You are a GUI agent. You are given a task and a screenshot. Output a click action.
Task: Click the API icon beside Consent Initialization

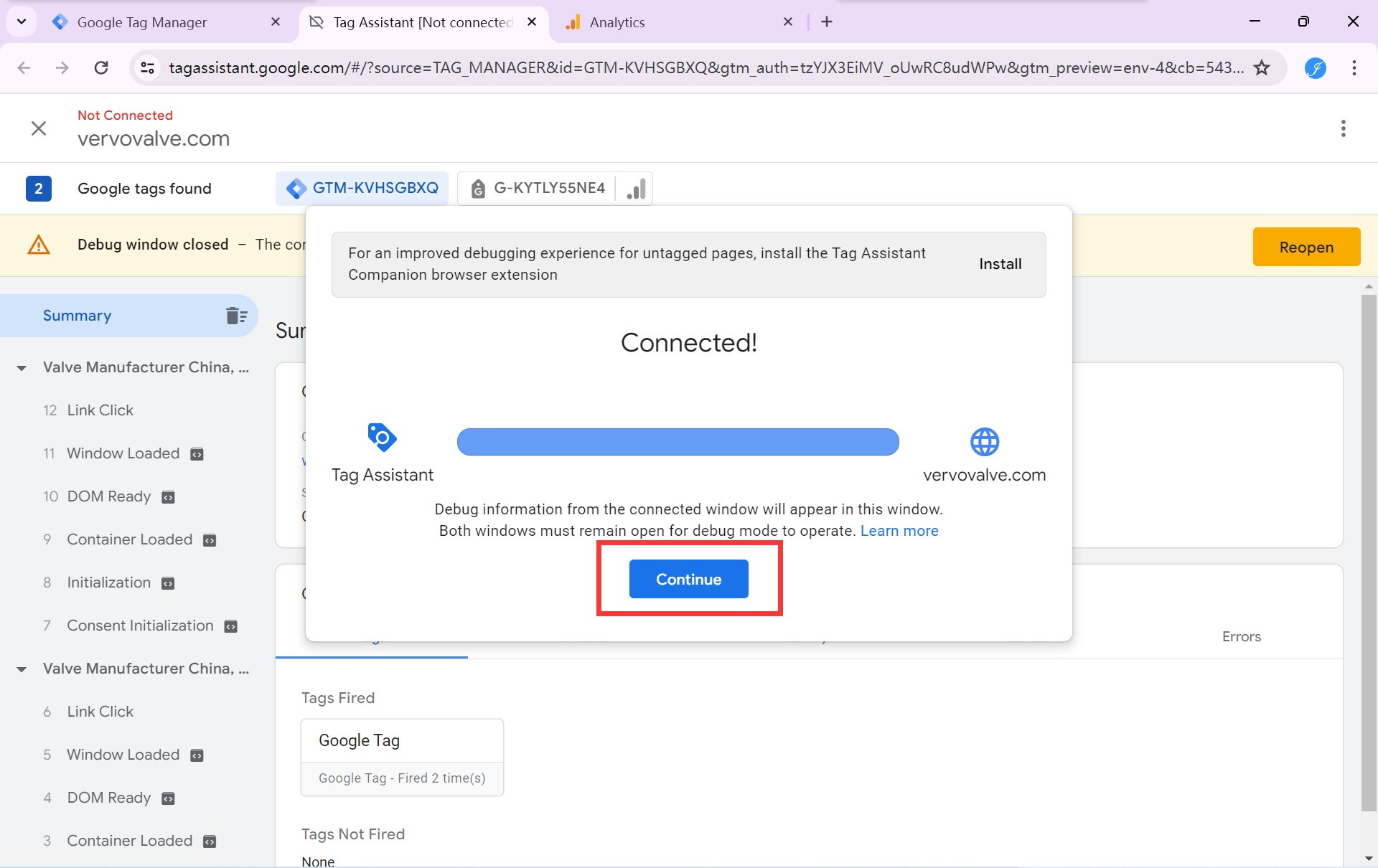click(x=230, y=626)
